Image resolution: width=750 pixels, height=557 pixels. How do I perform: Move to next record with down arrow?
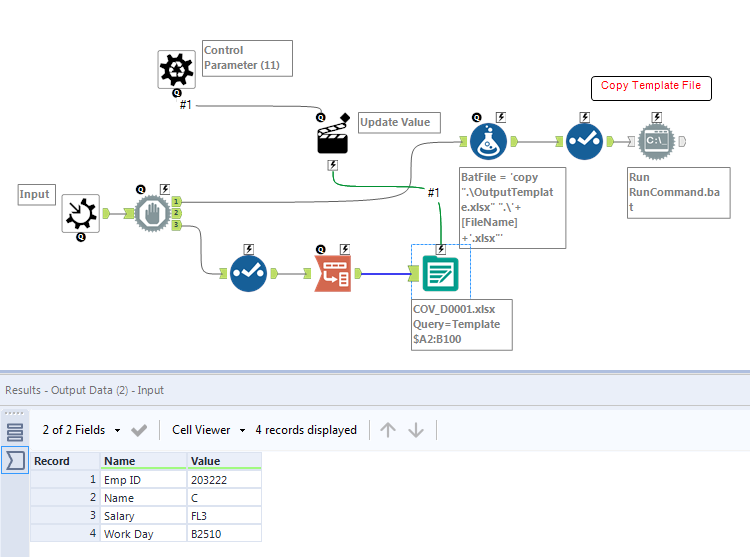tap(416, 430)
